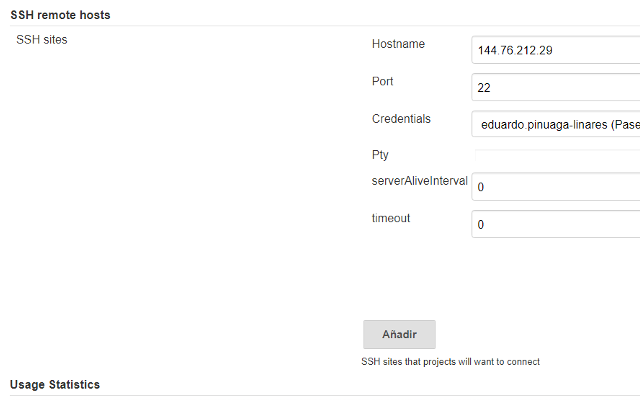Click into the serverAliveInterval input field
This screenshot has height=400, width=640.
[x=556, y=187]
